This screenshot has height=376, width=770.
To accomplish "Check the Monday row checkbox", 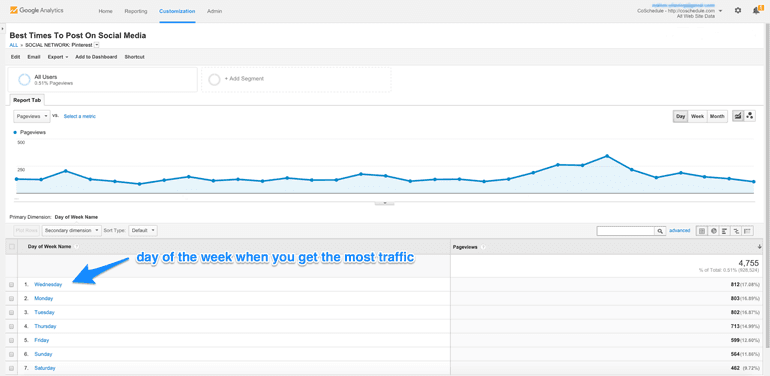I will tap(11, 298).
